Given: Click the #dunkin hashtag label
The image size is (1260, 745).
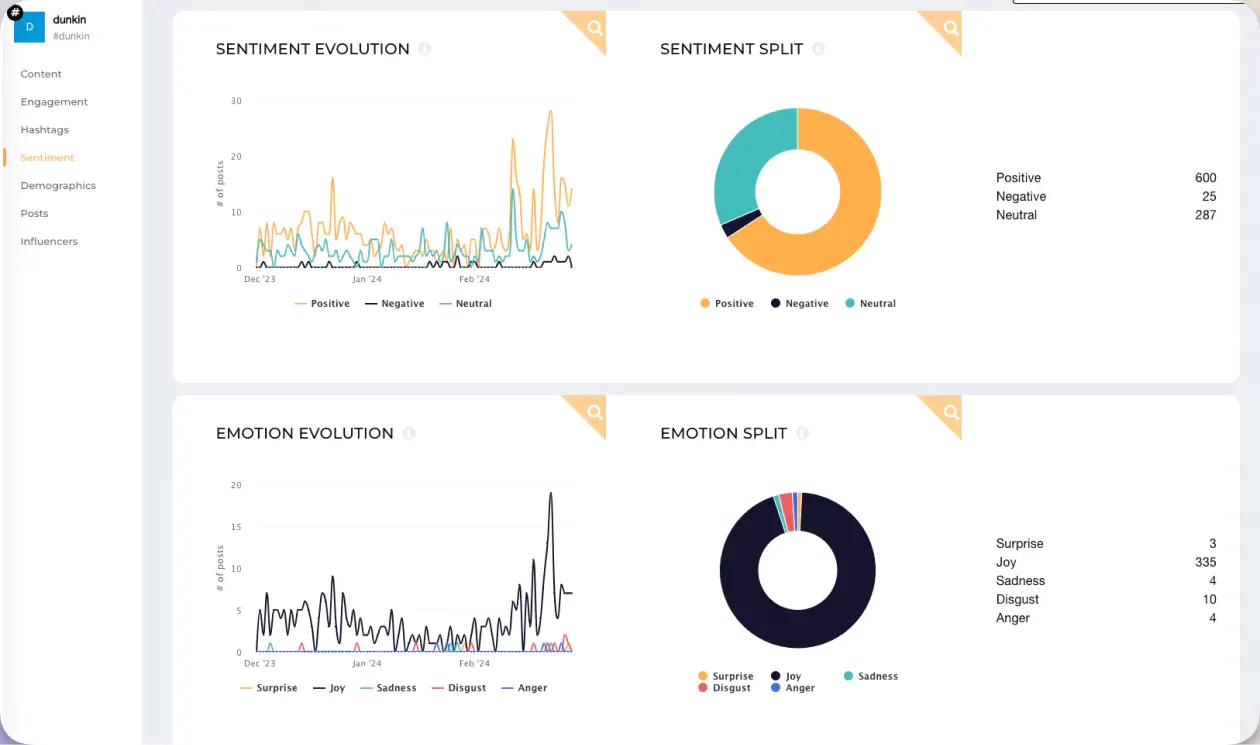Looking at the screenshot, I should coord(71,36).
